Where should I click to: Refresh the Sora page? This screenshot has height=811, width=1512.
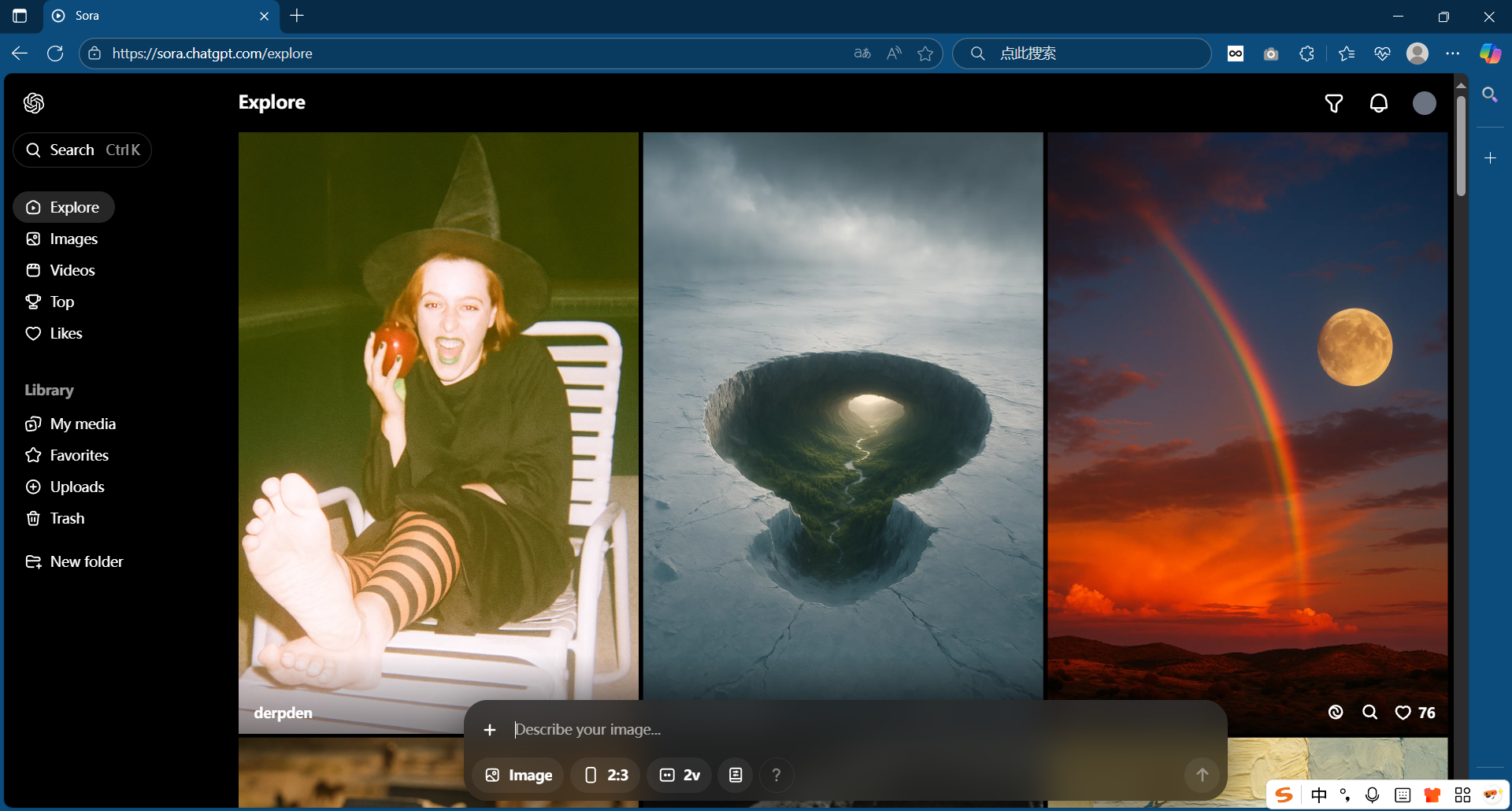click(x=55, y=54)
